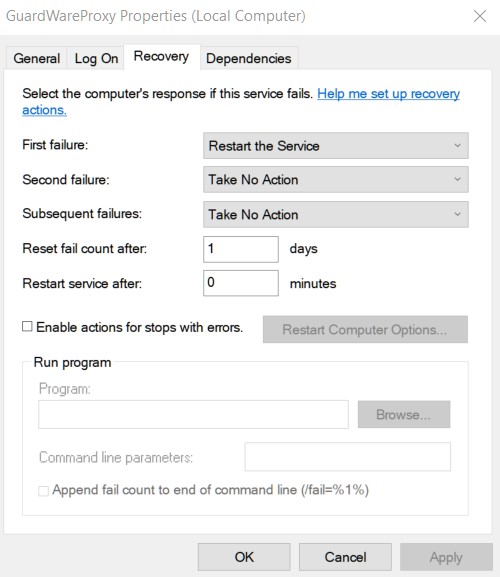Click the Browse button
Image resolution: width=500 pixels, height=577 pixels.
404,414
